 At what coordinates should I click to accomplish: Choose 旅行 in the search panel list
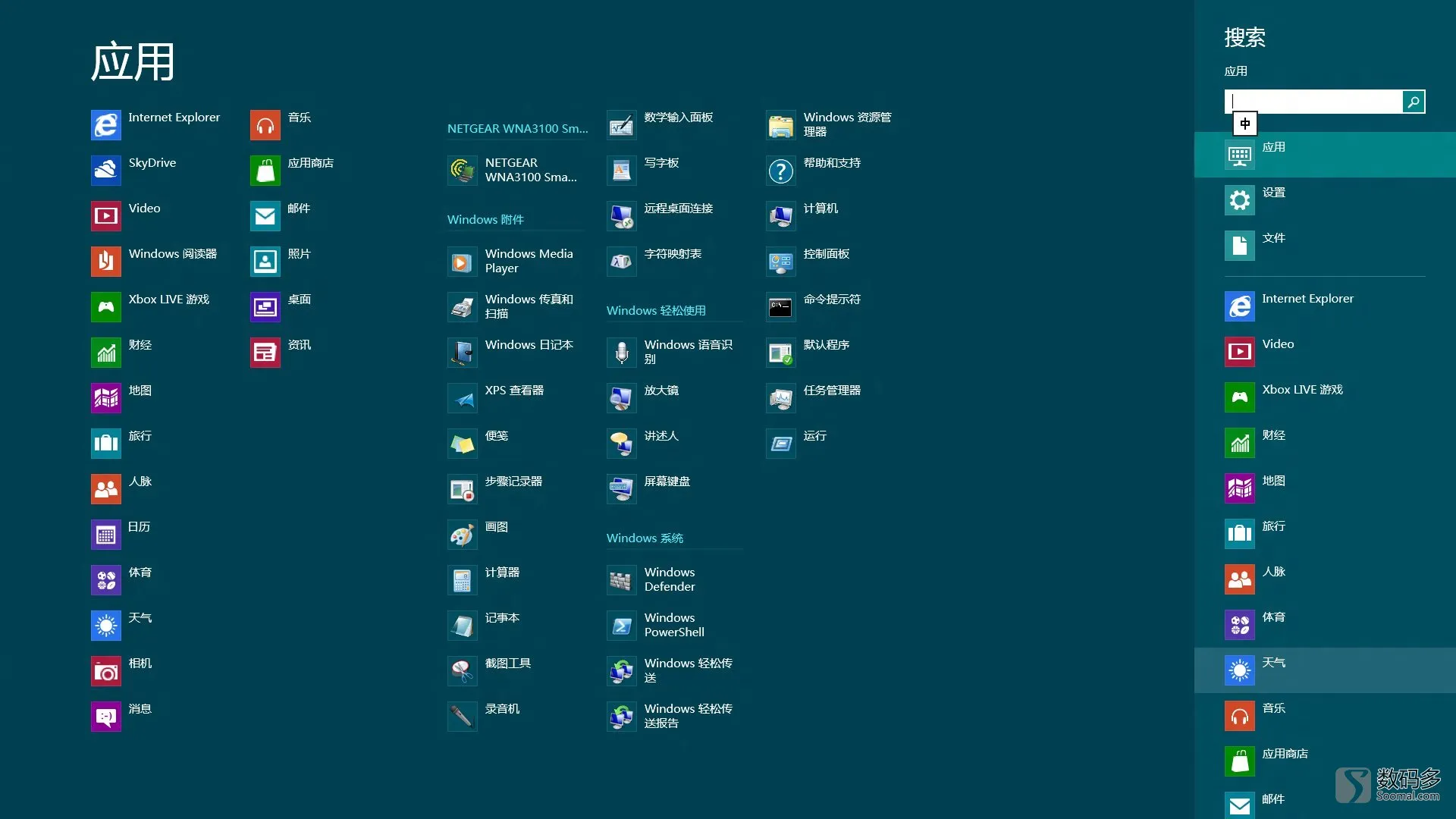[x=1325, y=534]
